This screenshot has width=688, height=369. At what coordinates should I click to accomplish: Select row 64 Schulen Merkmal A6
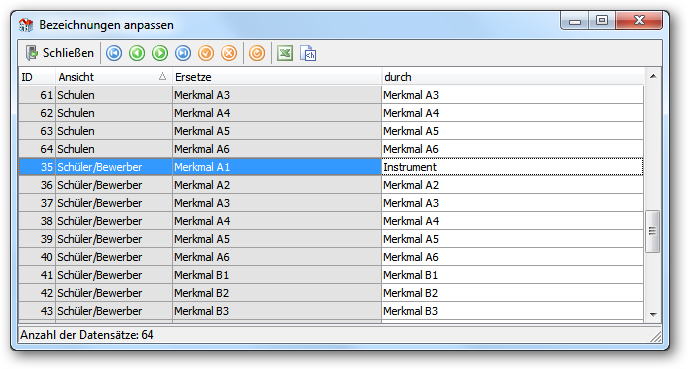click(x=331, y=149)
